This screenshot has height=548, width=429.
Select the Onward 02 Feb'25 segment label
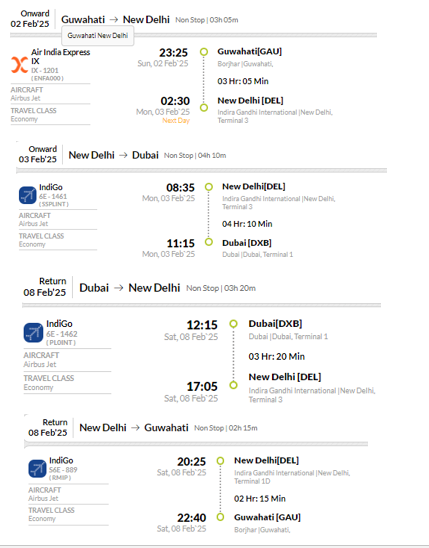pos(30,19)
